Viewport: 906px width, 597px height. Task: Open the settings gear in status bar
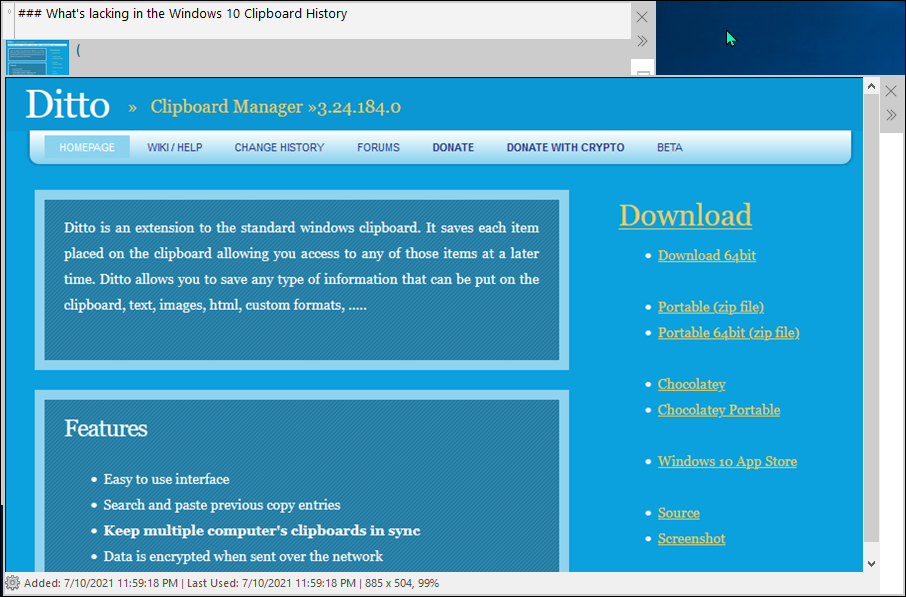12,583
